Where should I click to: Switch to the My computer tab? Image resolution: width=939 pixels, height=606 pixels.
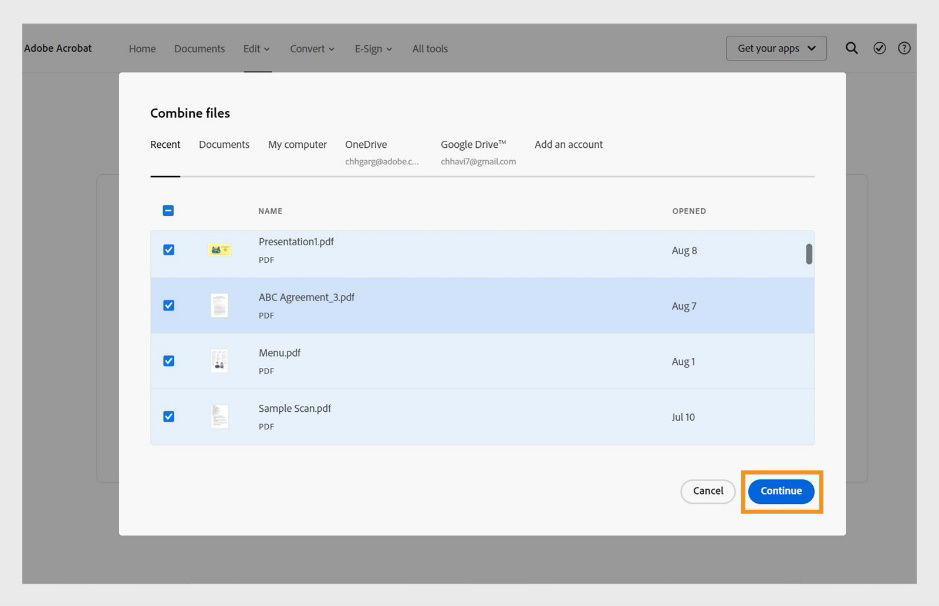point(297,145)
